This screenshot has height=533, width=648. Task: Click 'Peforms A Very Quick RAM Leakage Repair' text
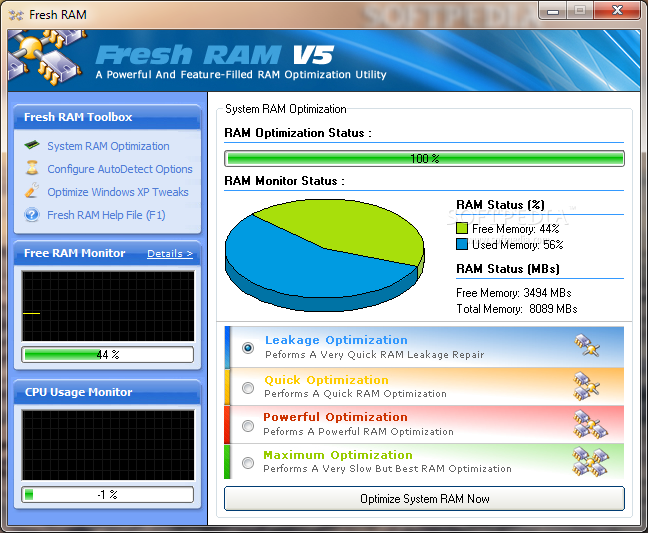click(374, 355)
